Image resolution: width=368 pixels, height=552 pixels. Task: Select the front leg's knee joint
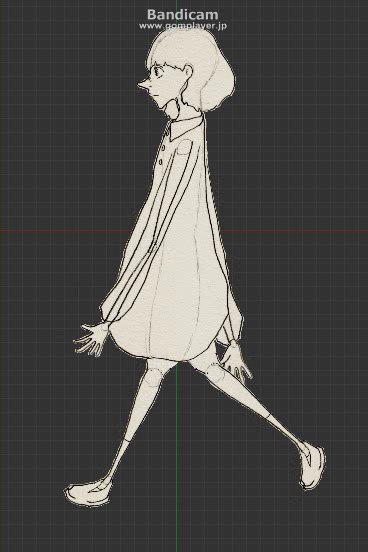click(x=152, y=376)
